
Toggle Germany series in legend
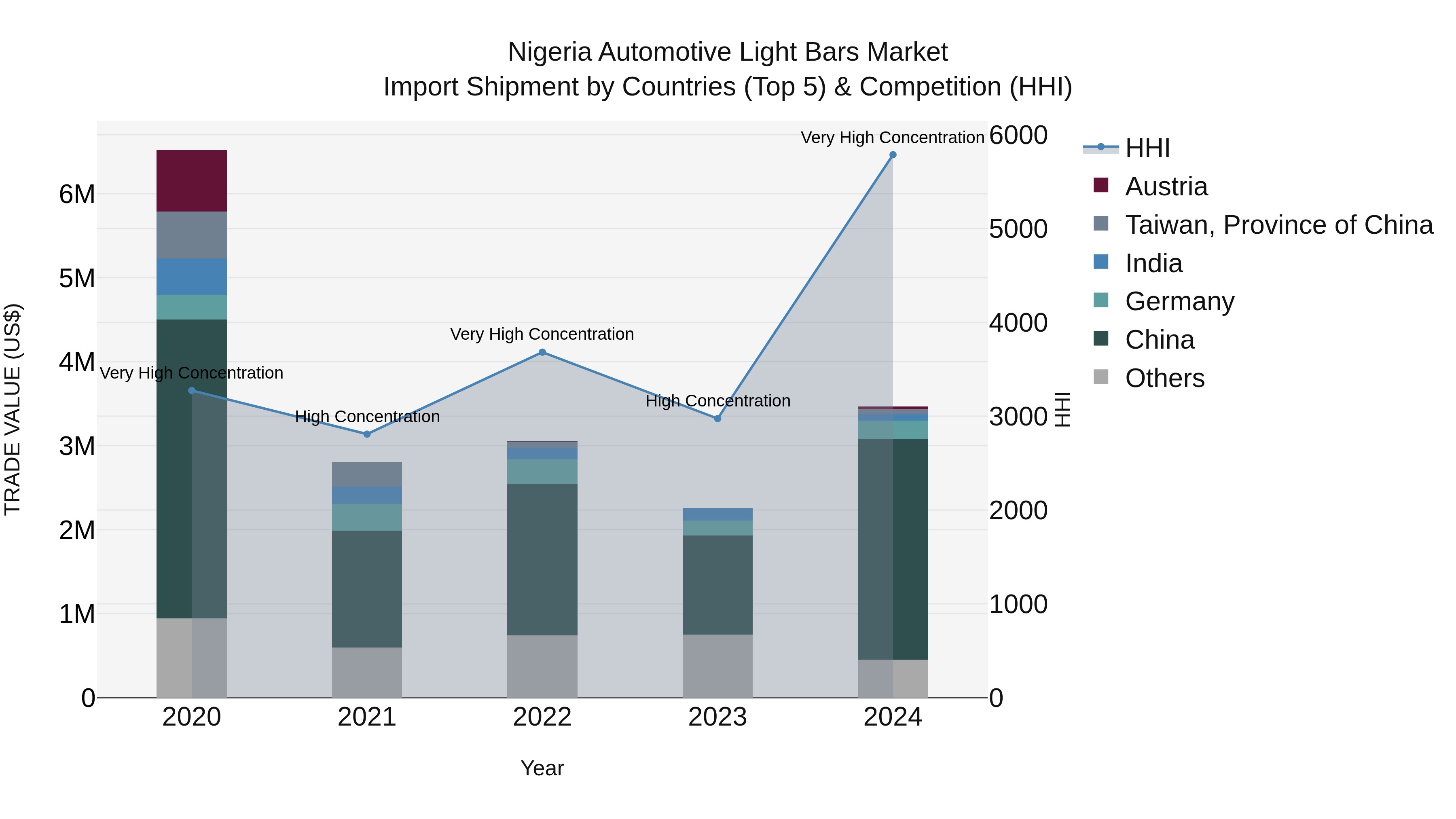point(1164,301)
